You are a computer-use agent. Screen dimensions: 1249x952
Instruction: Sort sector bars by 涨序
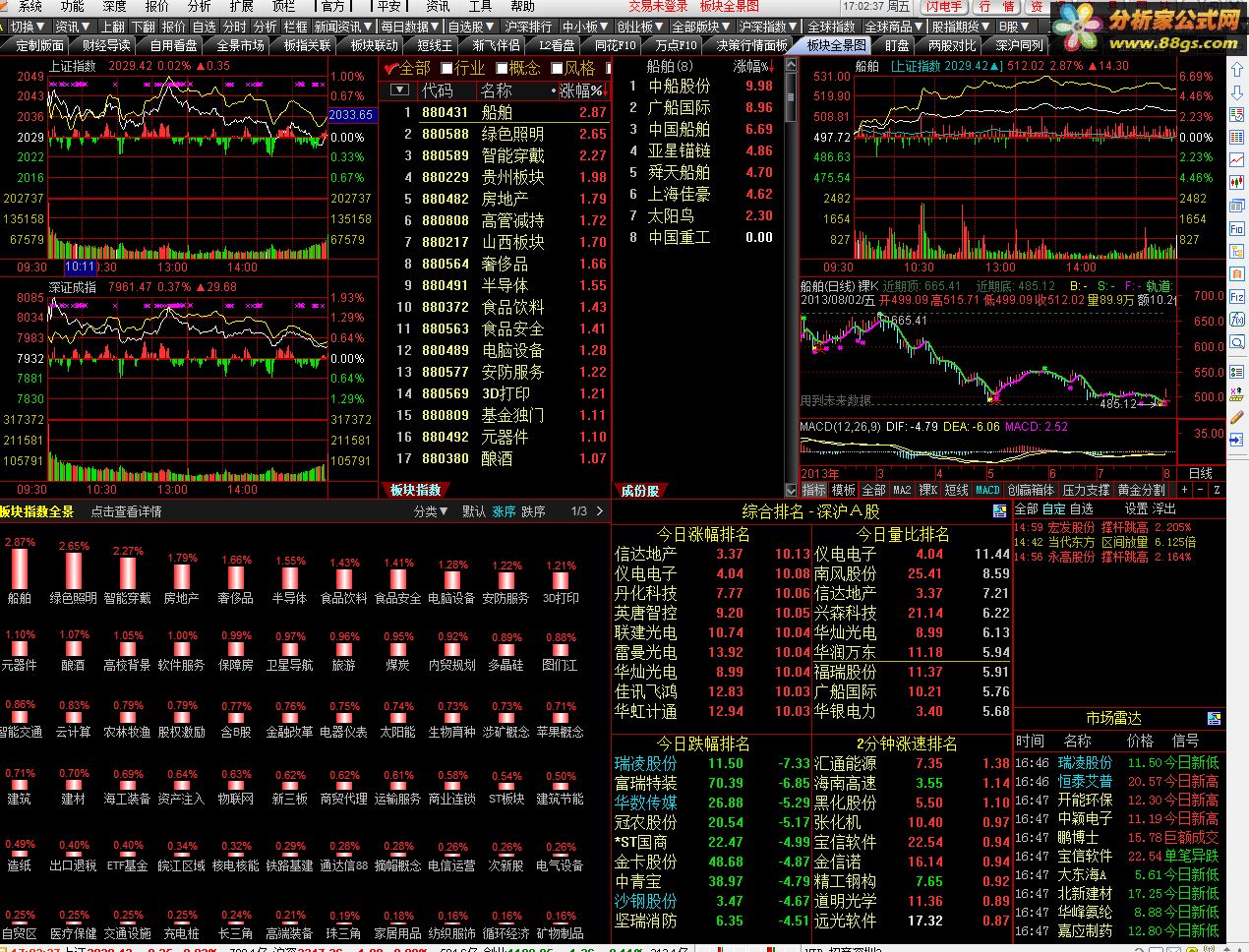pos(504,511)
